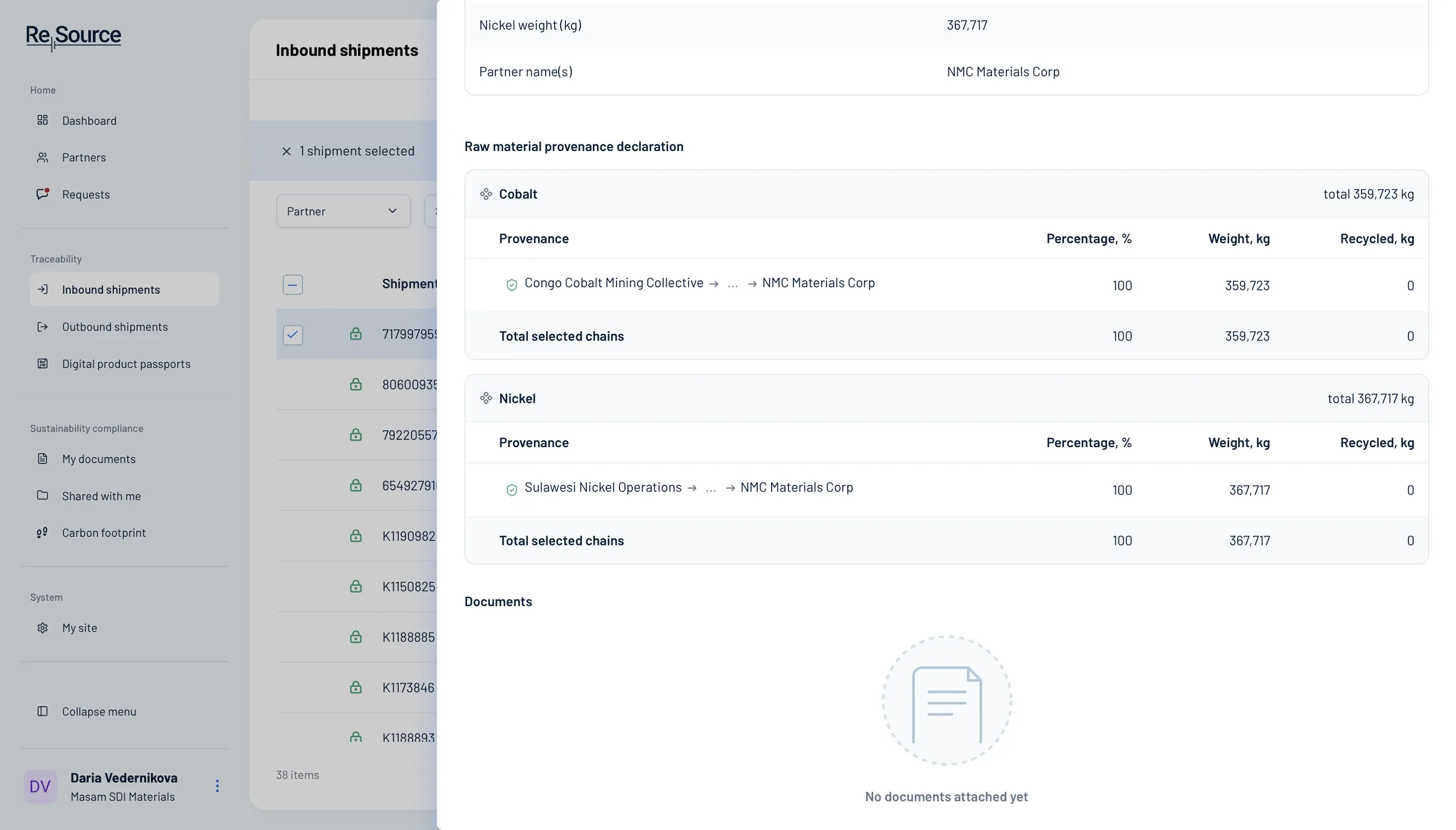Click the My documents file icon
The image size is (1456, 830).
[42, 459]
